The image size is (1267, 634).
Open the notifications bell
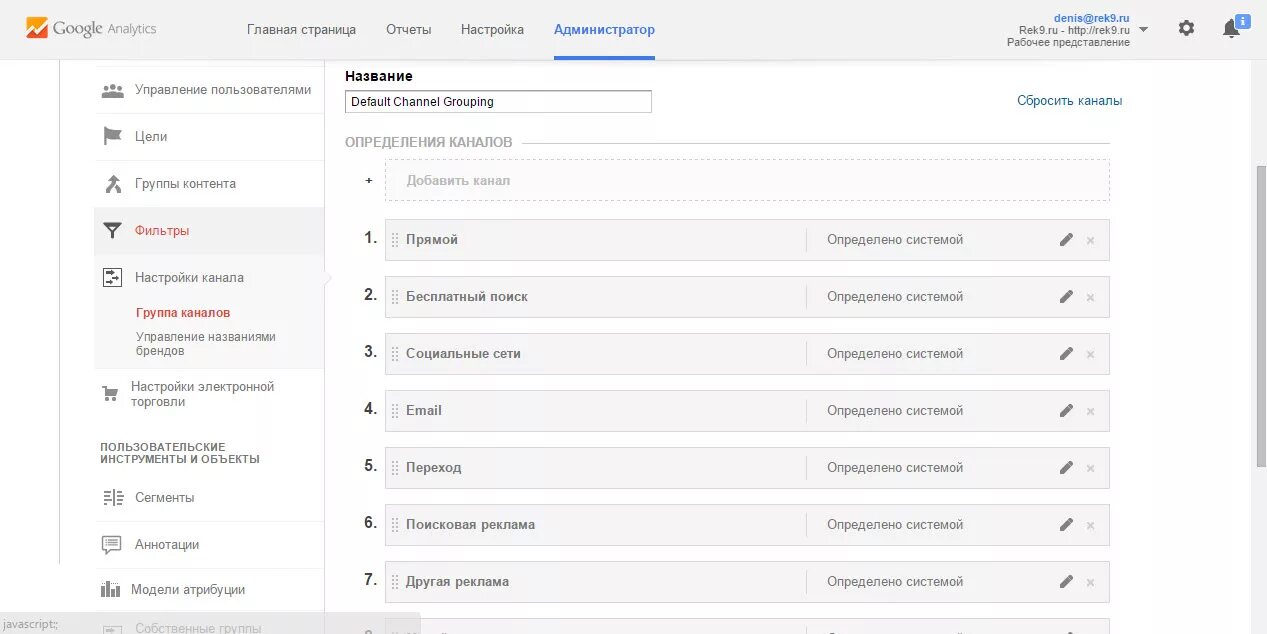pos(1231,29)
